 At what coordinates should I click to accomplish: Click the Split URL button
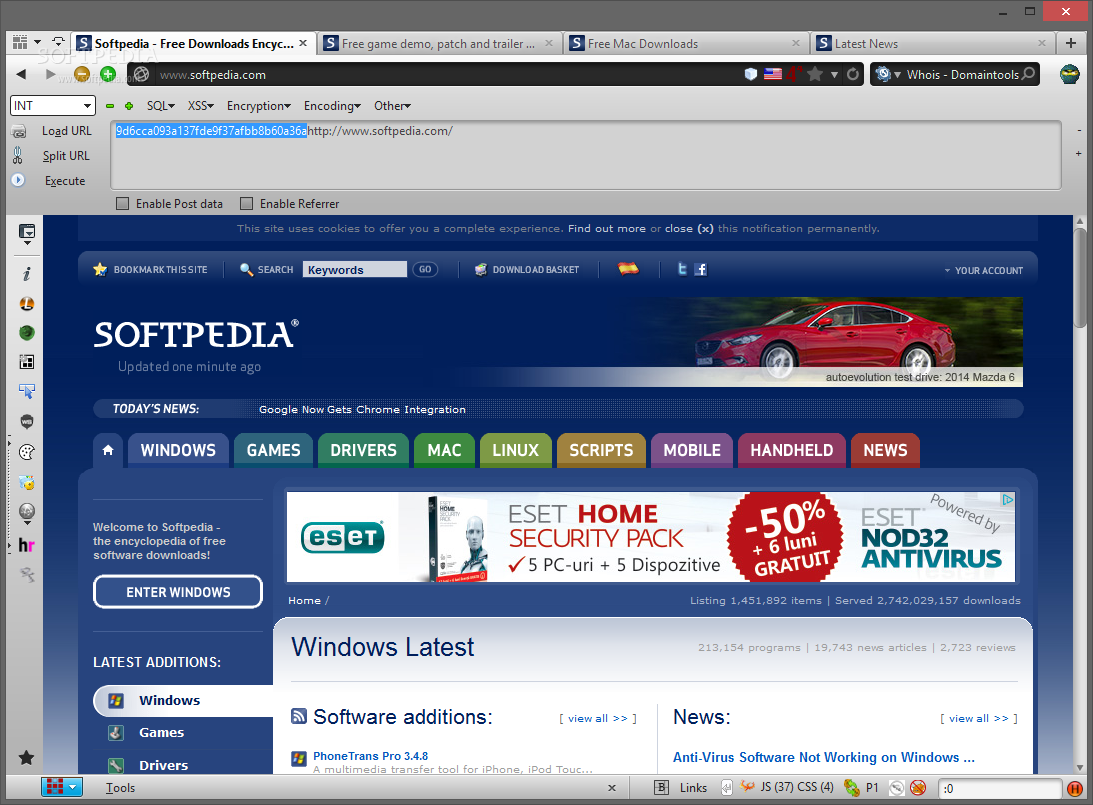(x=66, y=155)
